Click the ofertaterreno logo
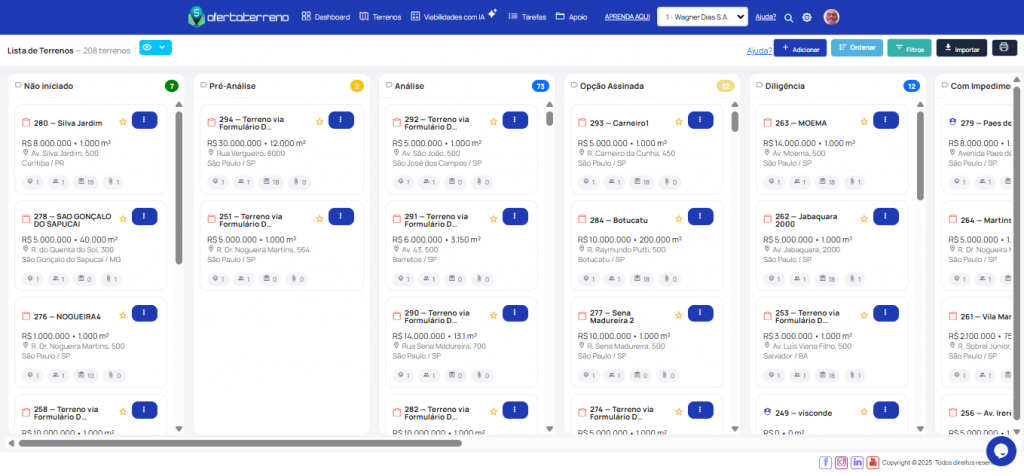1024x476 pixels. [x=238, y=17]
